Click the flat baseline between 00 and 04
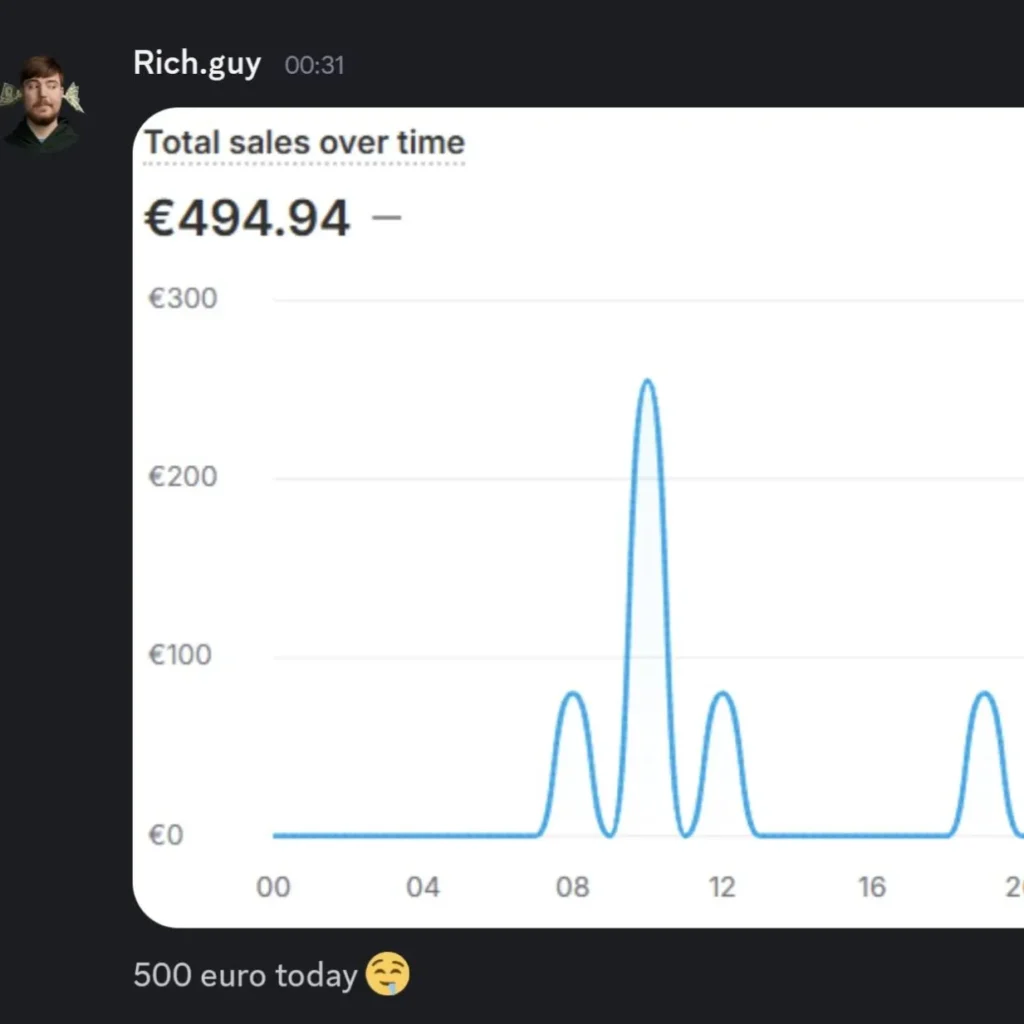Viewport: 1024px width, 1024px height. [x=348, y=835]
